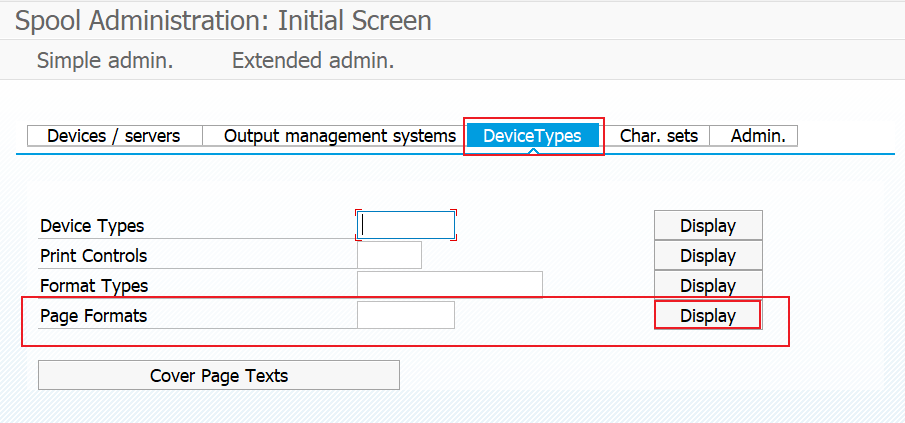The width and height of the screenshot is (905, 423).
Task: Open Simple admin. toolbar option
Action: 105,60
